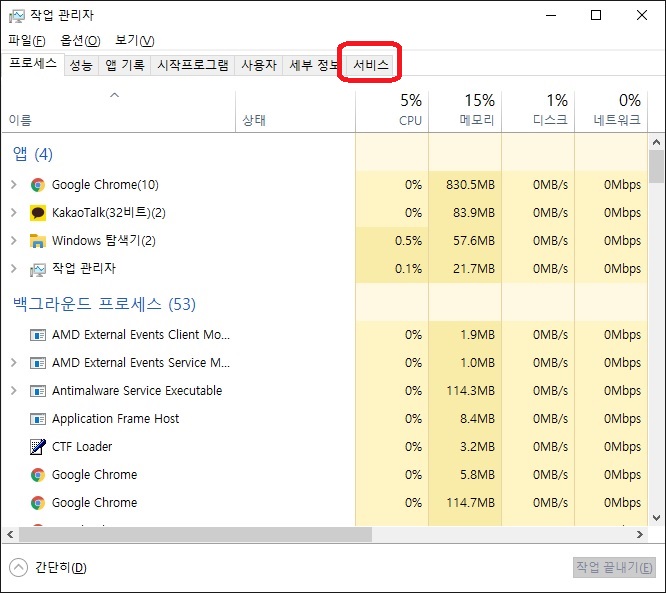Click the 백그라운드 프로세스 (53) heading
This screenshot has height=593, width=666.
[104, 304]
